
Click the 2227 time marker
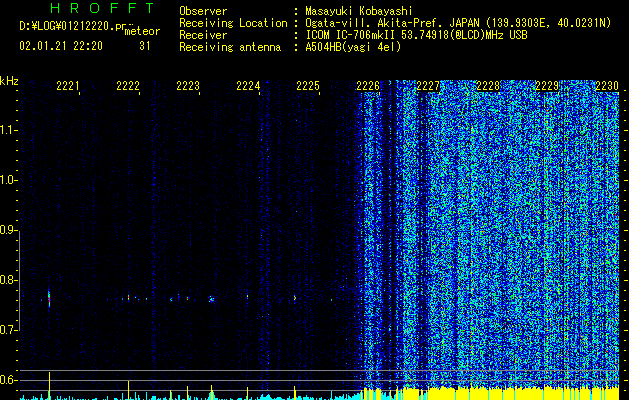(428, 86)
